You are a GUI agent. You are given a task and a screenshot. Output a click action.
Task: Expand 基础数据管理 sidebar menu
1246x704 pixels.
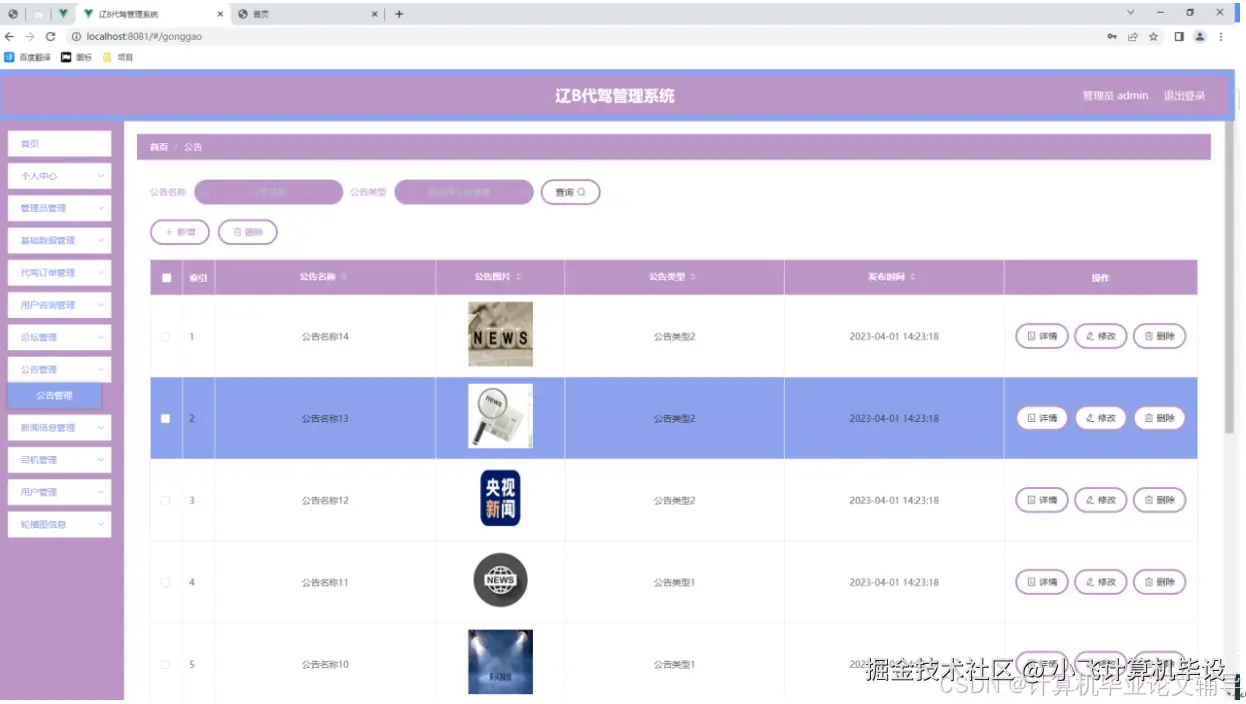(59, 240)
